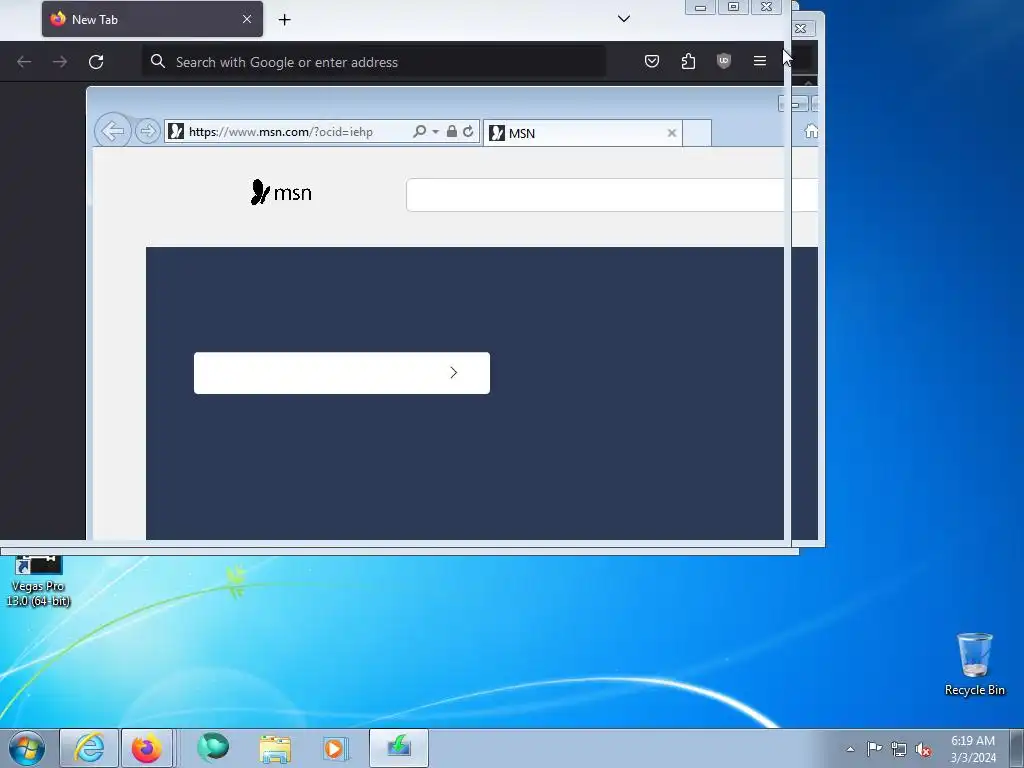Click the muted volume tray icon

pyautogui.click(x=923, y=749)
